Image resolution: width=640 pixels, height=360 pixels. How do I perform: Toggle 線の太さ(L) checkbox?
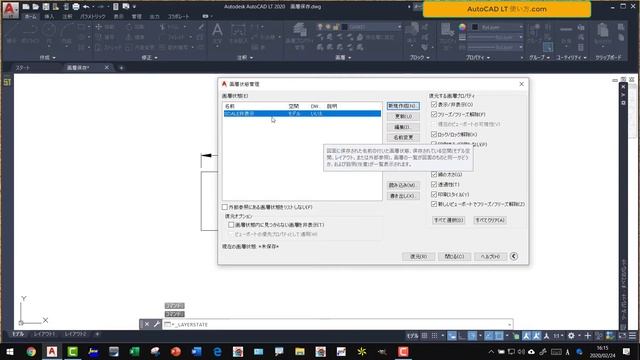point(434,174)
